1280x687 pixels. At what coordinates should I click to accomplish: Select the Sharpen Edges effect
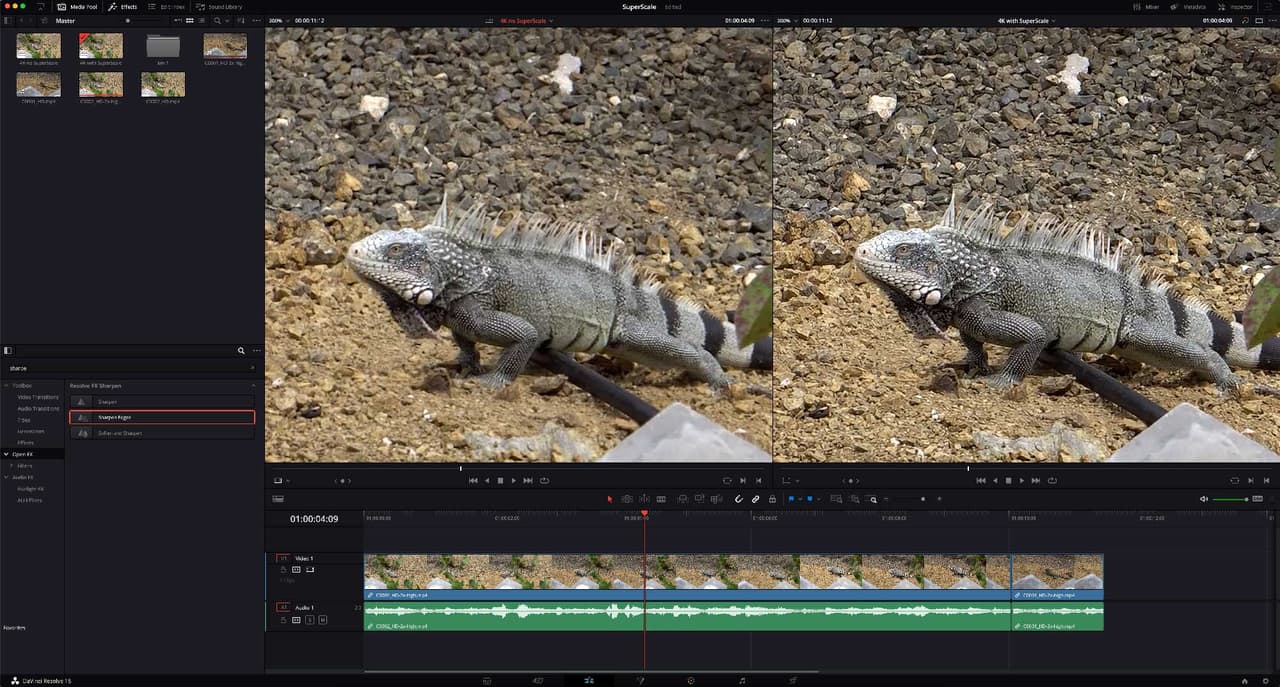(162, 417)
